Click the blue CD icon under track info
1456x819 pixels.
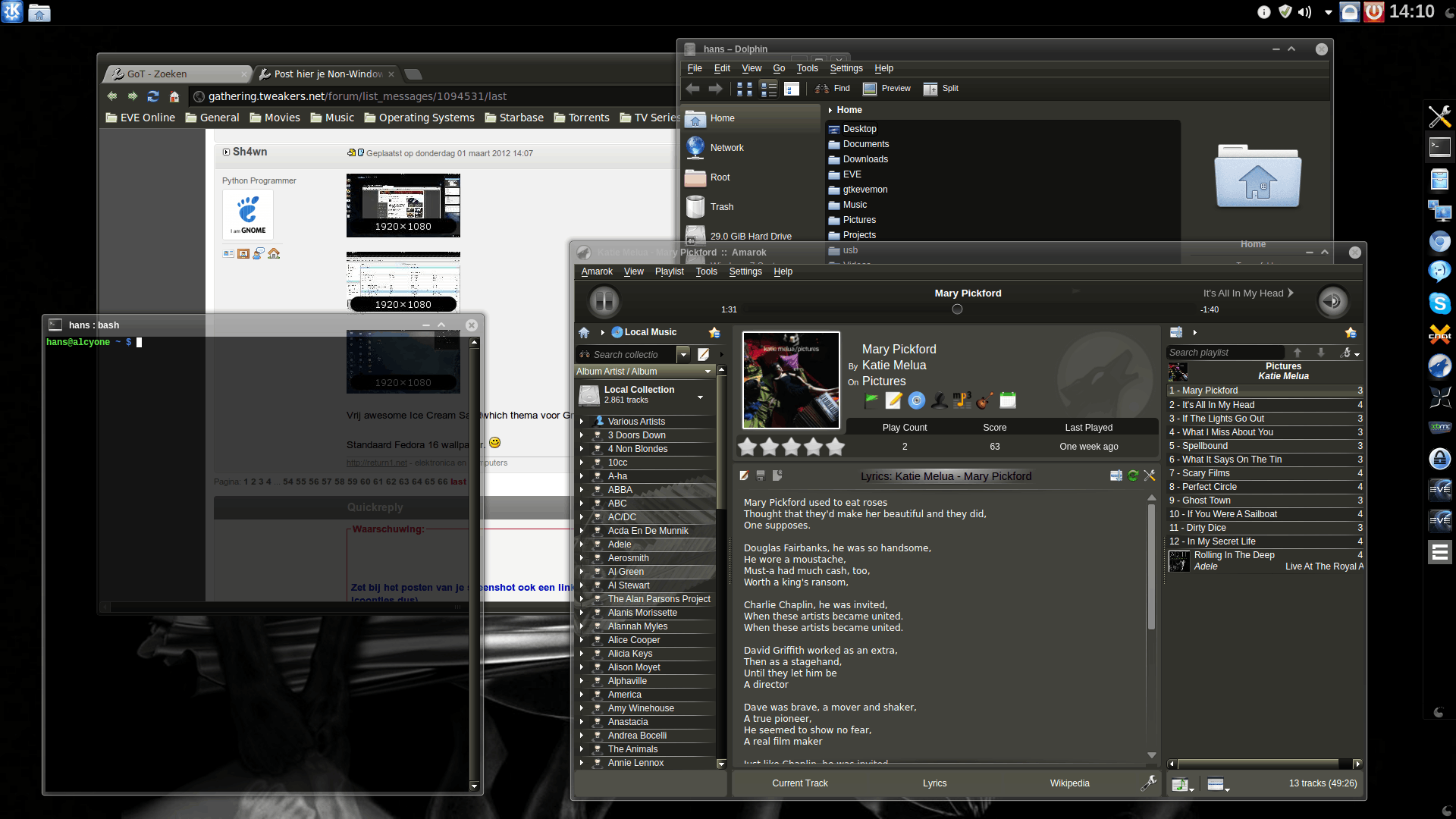coord(916,400)
